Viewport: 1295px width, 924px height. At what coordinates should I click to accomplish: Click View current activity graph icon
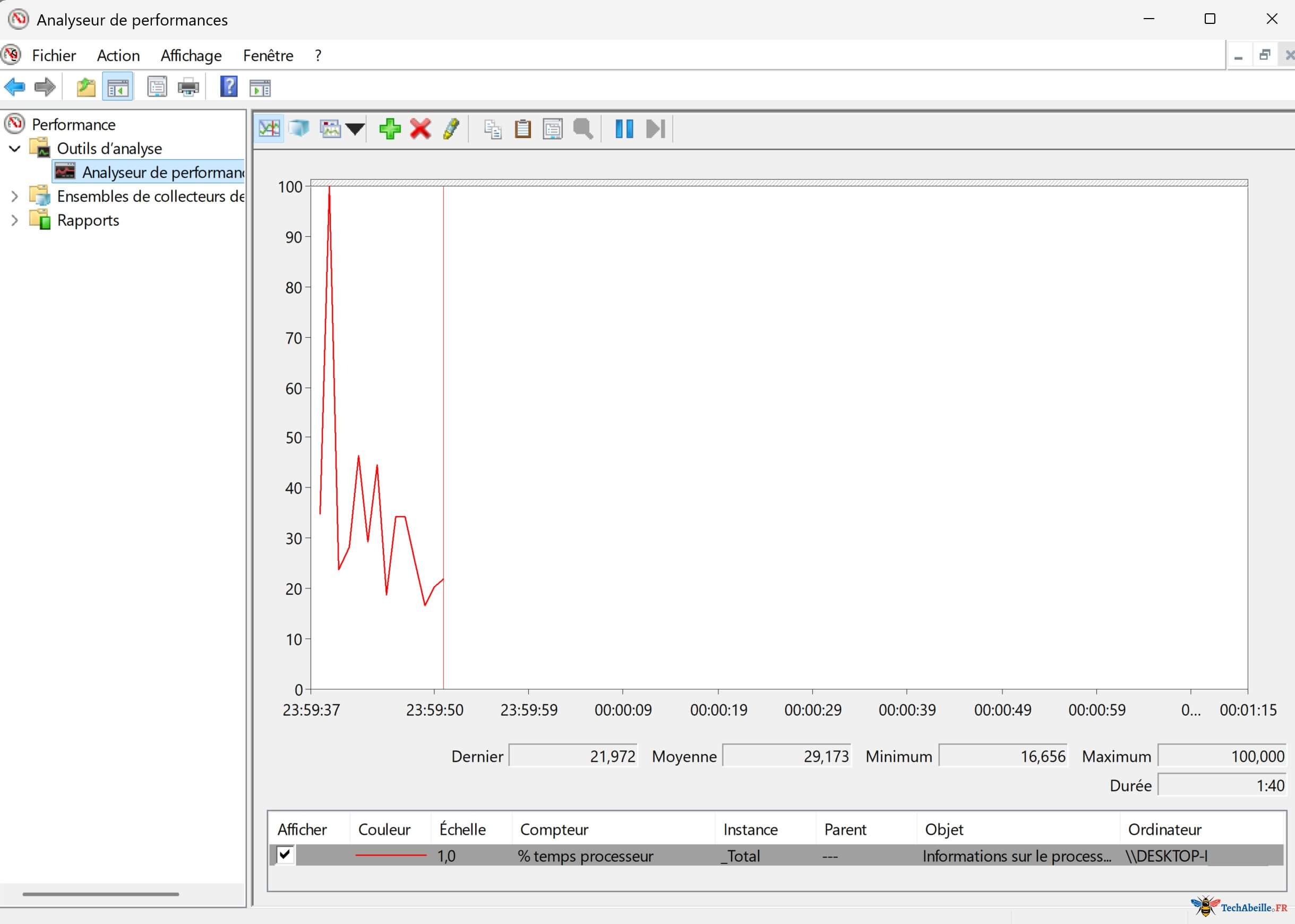tap(269, 129)
